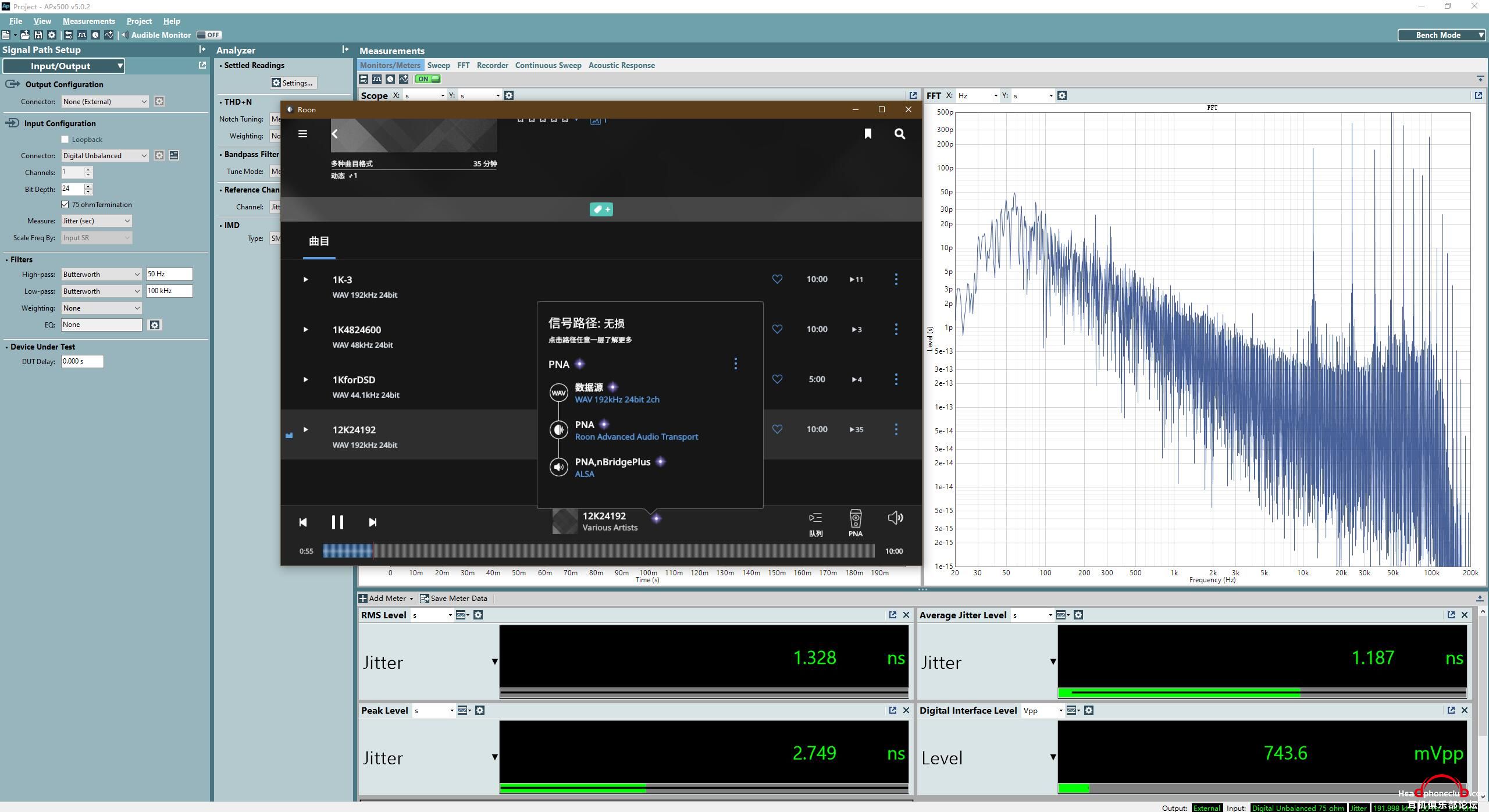
Task: Open RMS Level meter settings gear
Action: (478, 615)
